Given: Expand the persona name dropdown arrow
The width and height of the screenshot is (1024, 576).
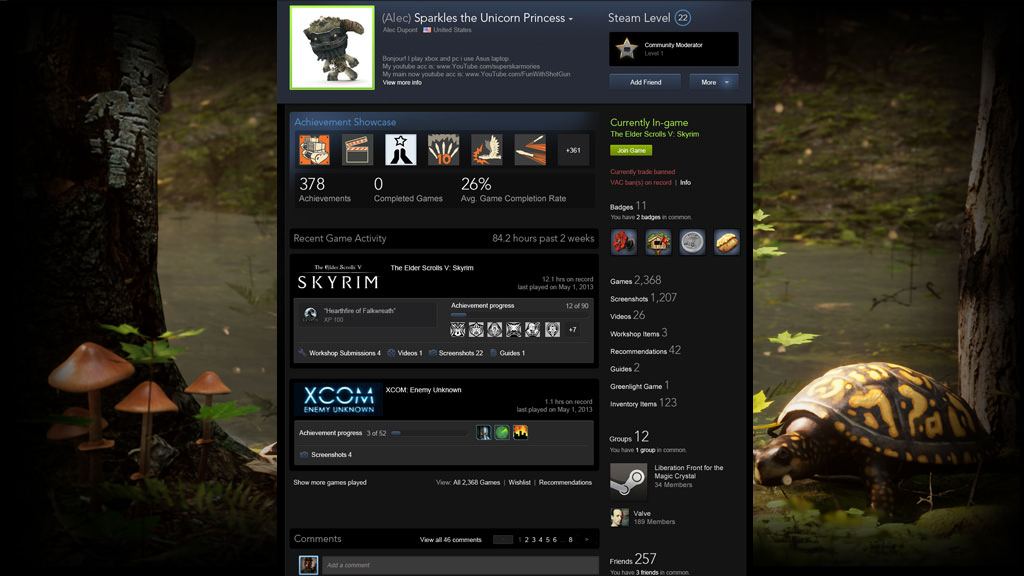Looking at the screenshot, I should pos(571,20).
